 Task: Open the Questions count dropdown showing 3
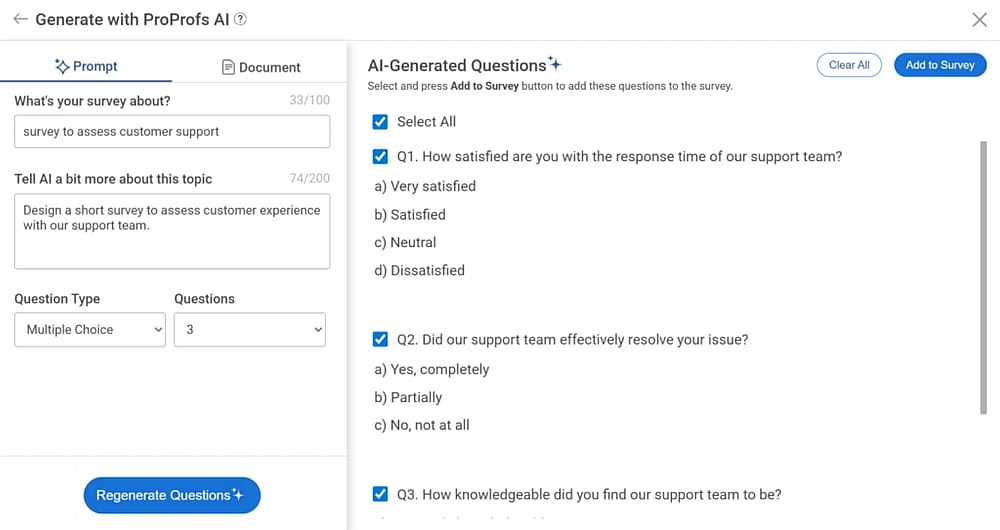coord(250,330)
